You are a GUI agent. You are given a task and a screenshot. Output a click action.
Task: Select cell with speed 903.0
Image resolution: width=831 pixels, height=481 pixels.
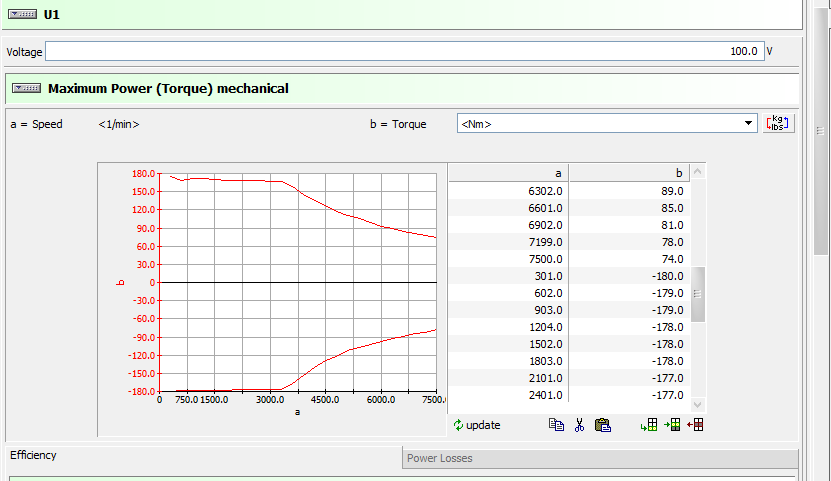coord(509,309)
